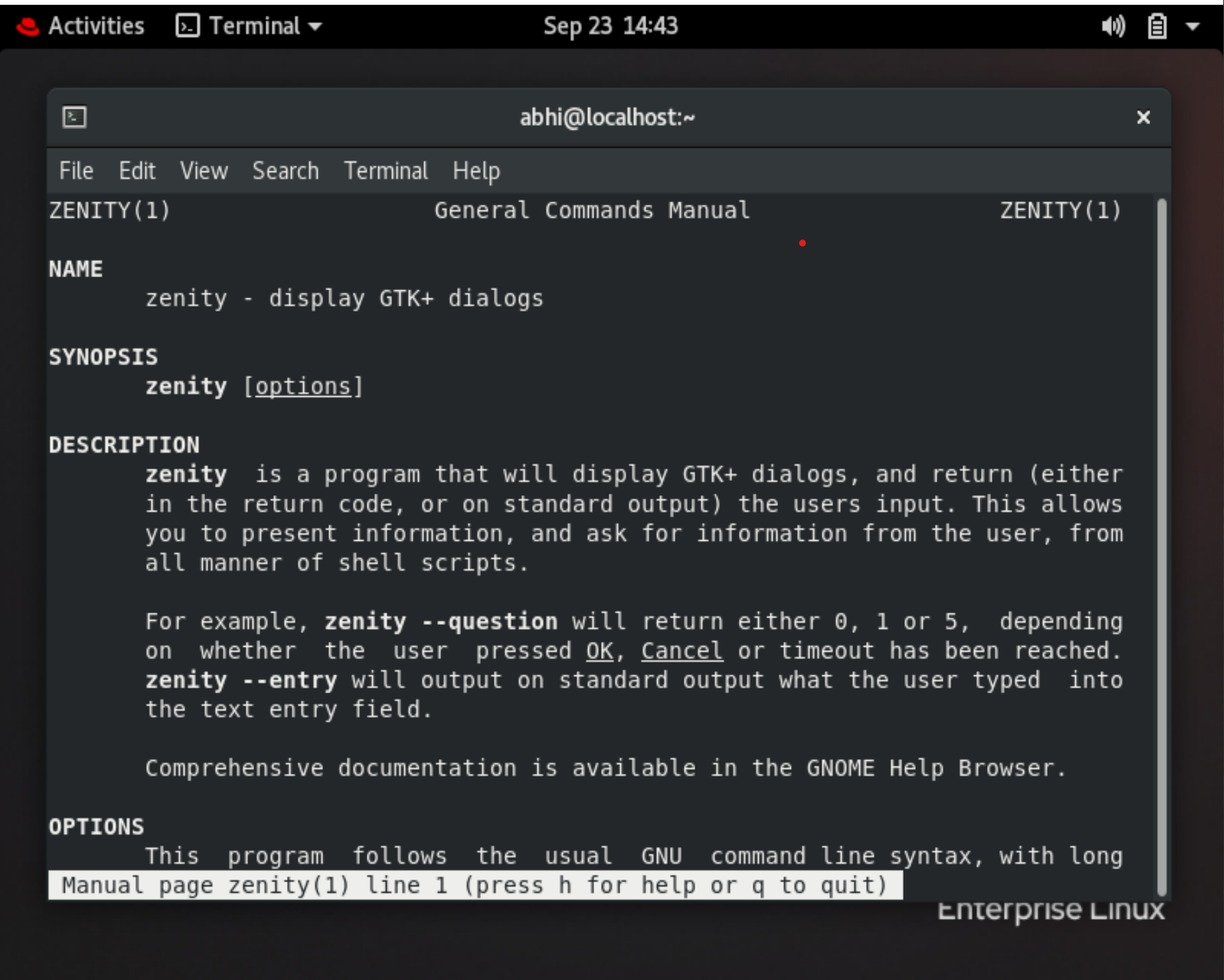The height and width of the screenshot is (980, 1224).
Task: Click the underlined Cancel link
Action: (680, 650)
